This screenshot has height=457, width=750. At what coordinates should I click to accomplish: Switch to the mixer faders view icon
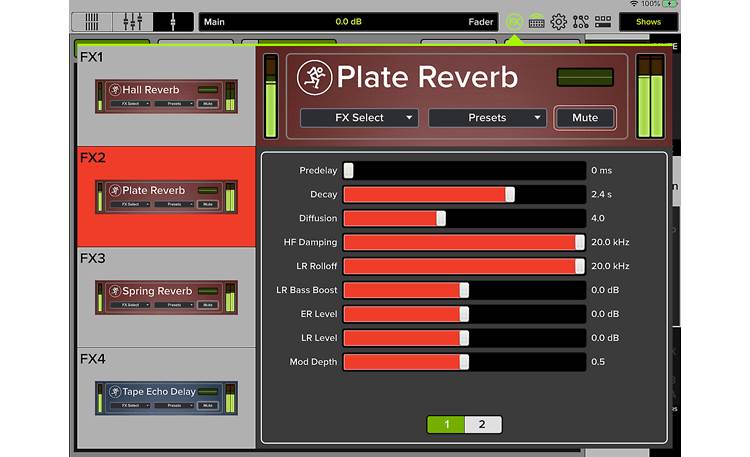[132, 22]
